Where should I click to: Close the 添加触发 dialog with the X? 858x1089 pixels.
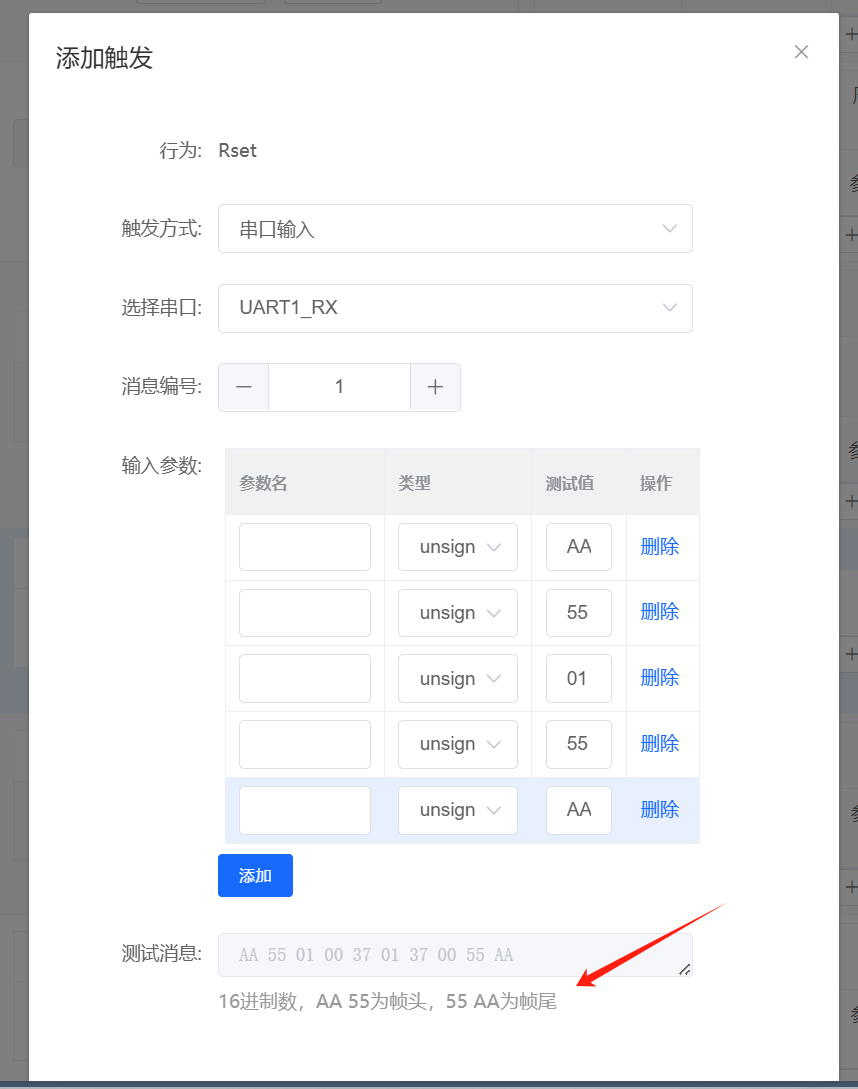801,51
